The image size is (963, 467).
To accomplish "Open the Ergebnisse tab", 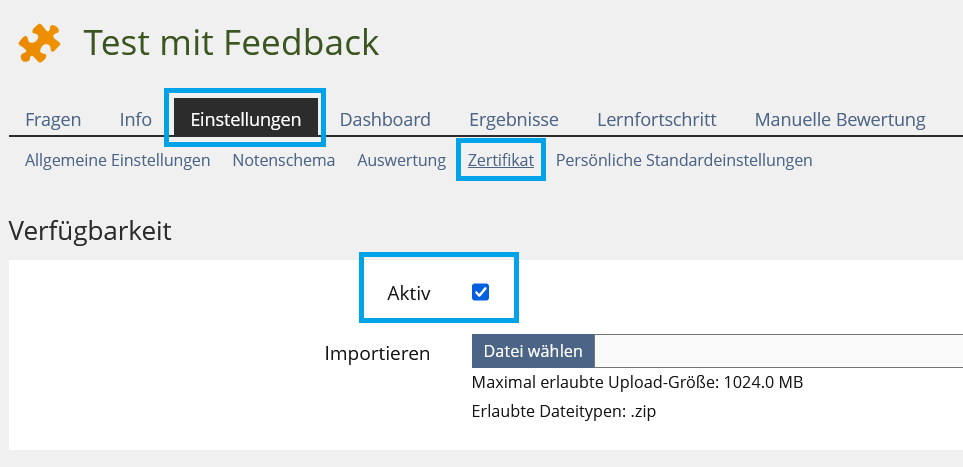I will pos(514,120).
